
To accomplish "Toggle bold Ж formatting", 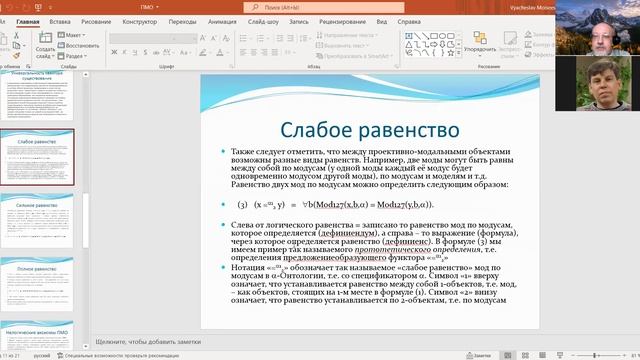I will (114, 52).
